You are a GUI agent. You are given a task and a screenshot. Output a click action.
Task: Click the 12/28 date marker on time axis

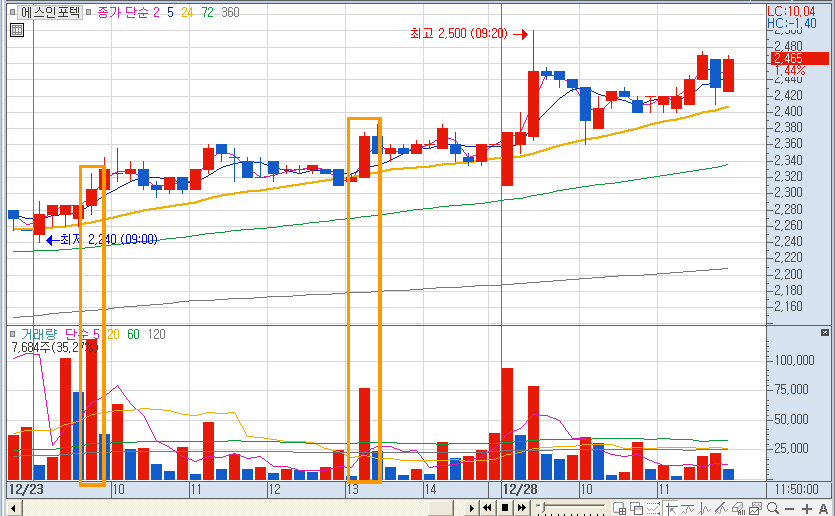click(x=521, y=490)
